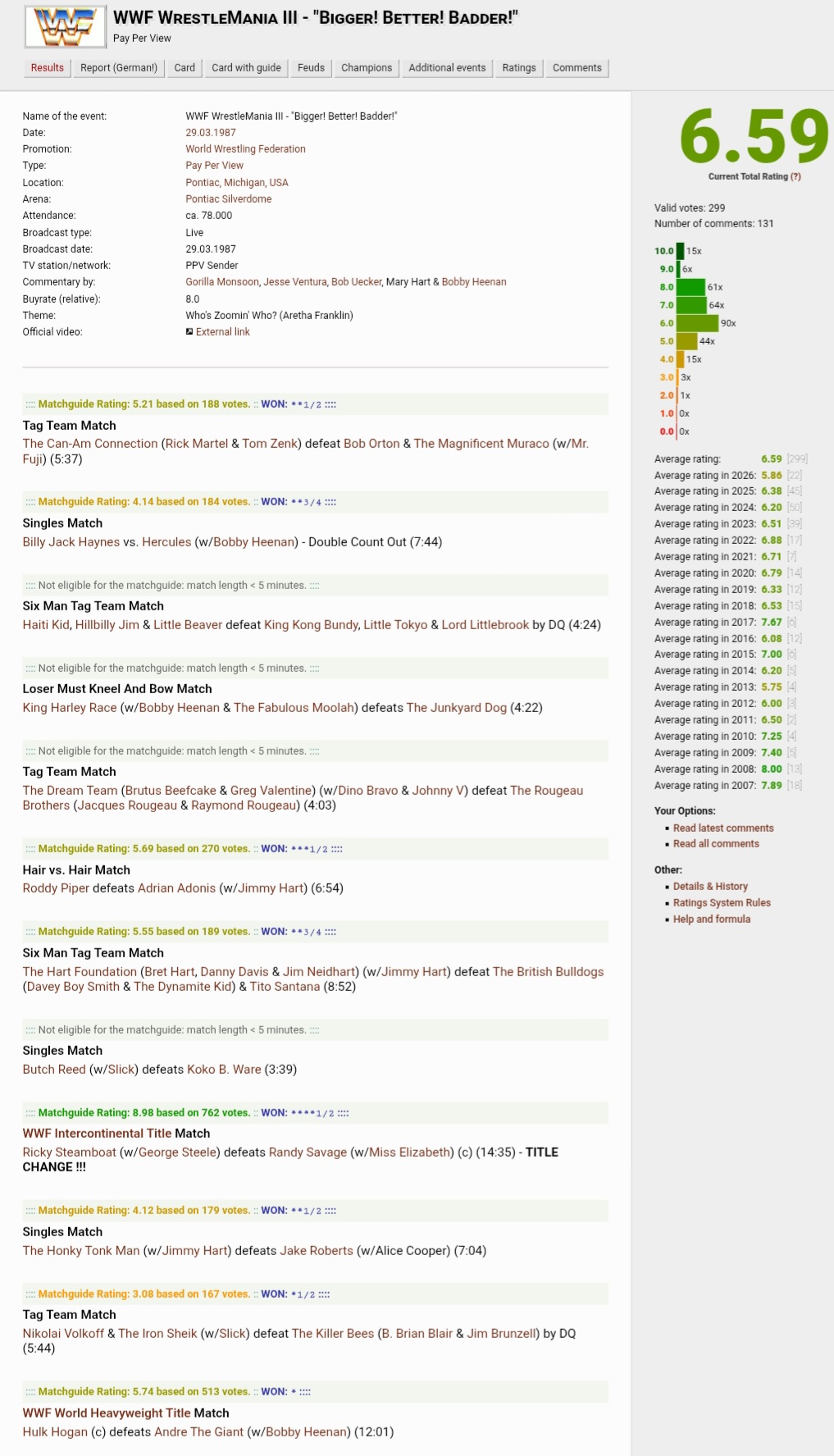834x1456 pixels.
Task: Open Billy Jack Haynes profile link
Action: pyautogui.click(x=71, y=542)
